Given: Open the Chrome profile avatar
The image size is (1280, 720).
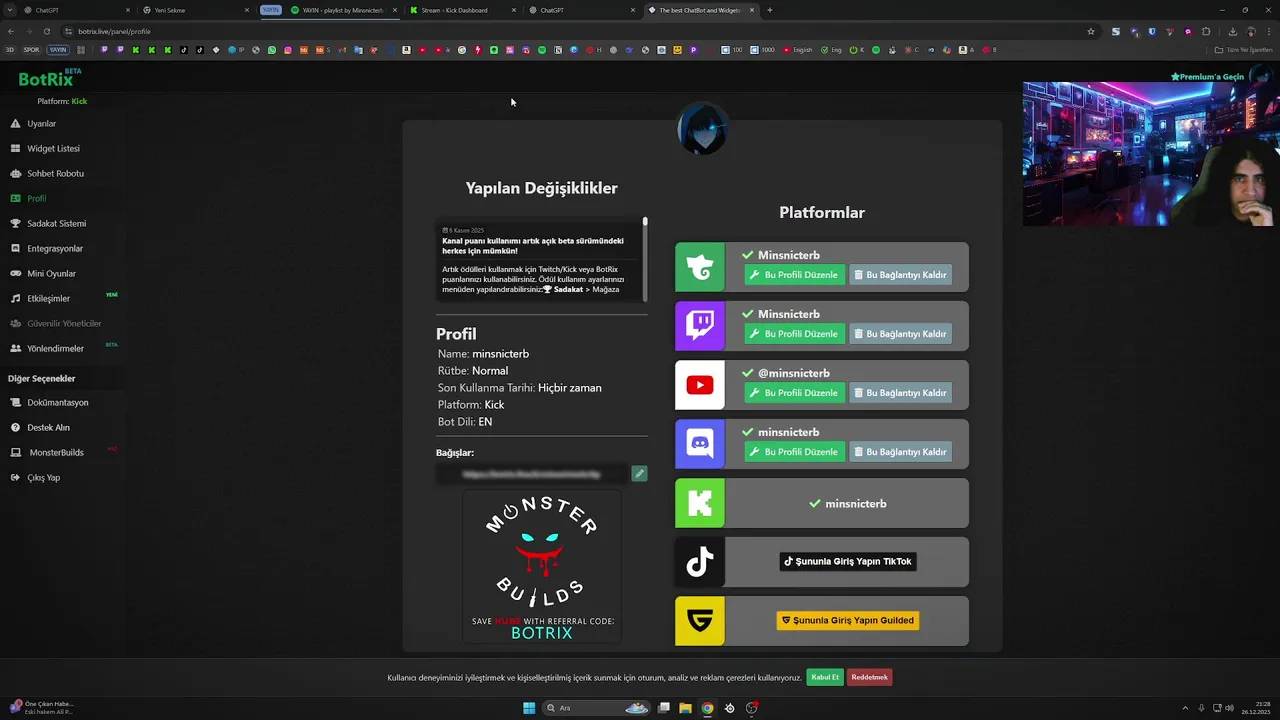Looking at the screenshot, I should (1251, 31).
